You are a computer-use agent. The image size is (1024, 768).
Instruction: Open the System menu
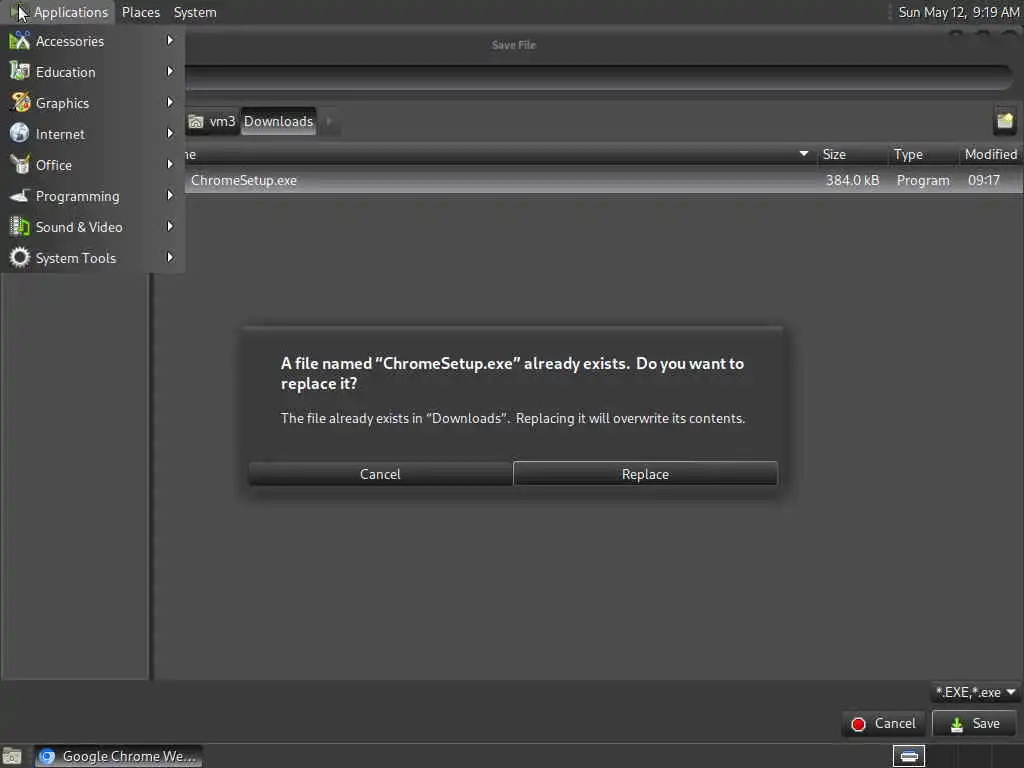click(195, 12)
